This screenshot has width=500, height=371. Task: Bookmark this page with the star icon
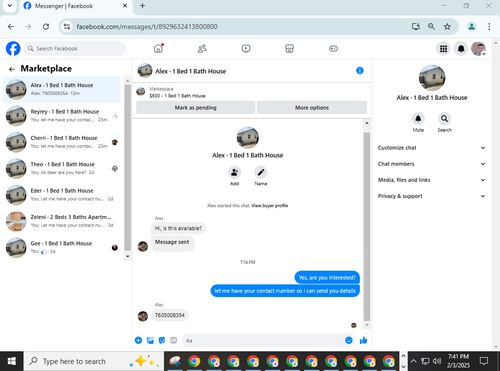click(447, 26)
